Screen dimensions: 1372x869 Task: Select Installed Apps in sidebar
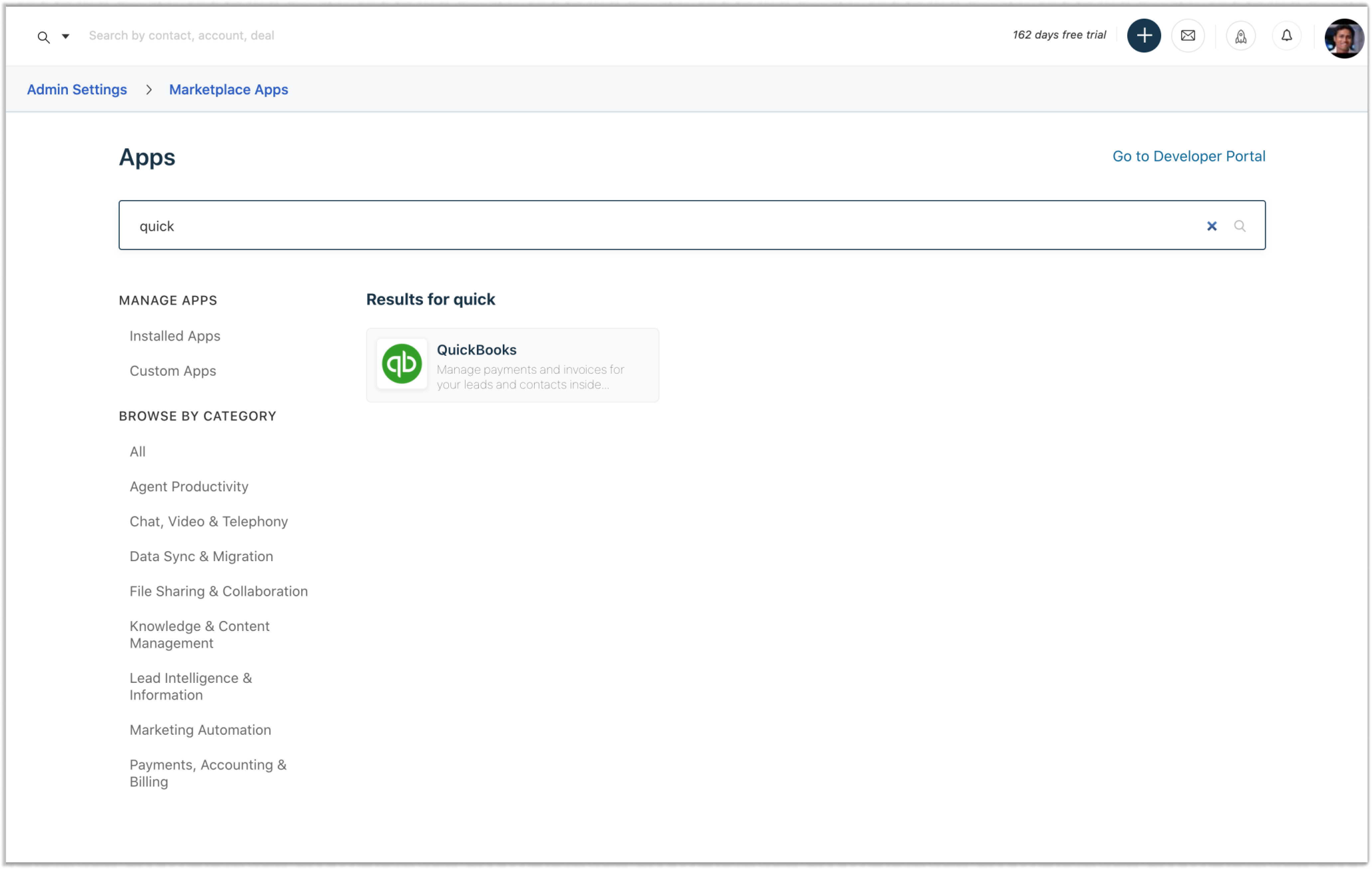(x=175, y=336)
